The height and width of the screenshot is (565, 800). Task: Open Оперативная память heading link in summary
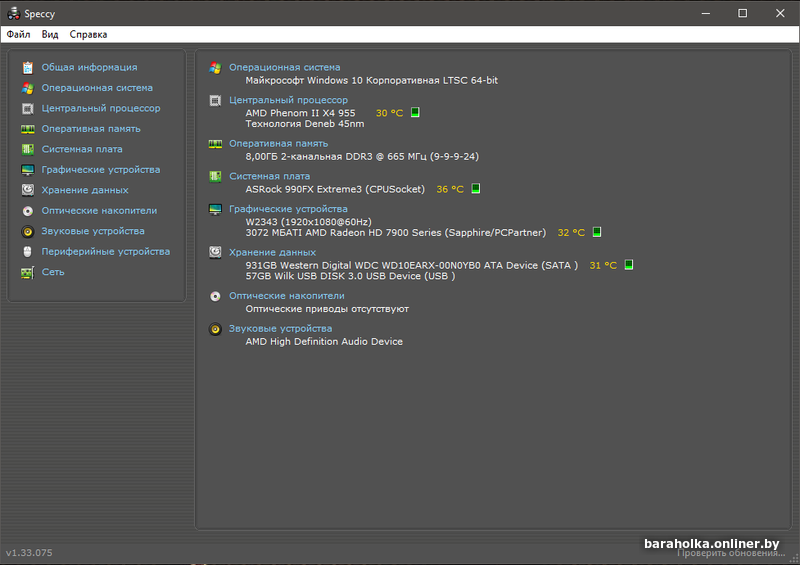278,143
